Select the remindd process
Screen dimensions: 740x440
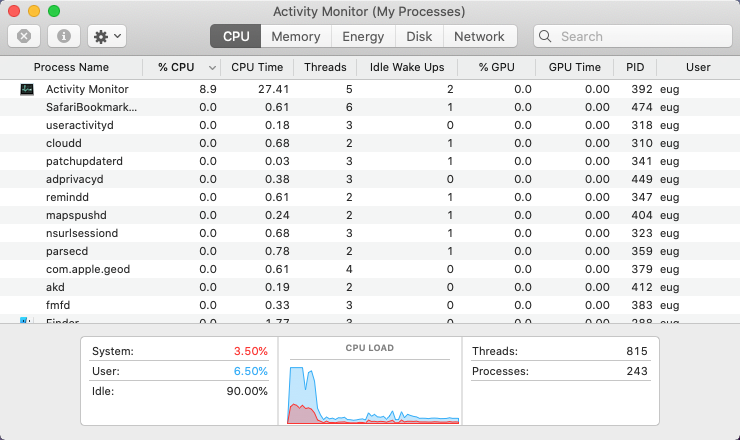coord(370,197)
